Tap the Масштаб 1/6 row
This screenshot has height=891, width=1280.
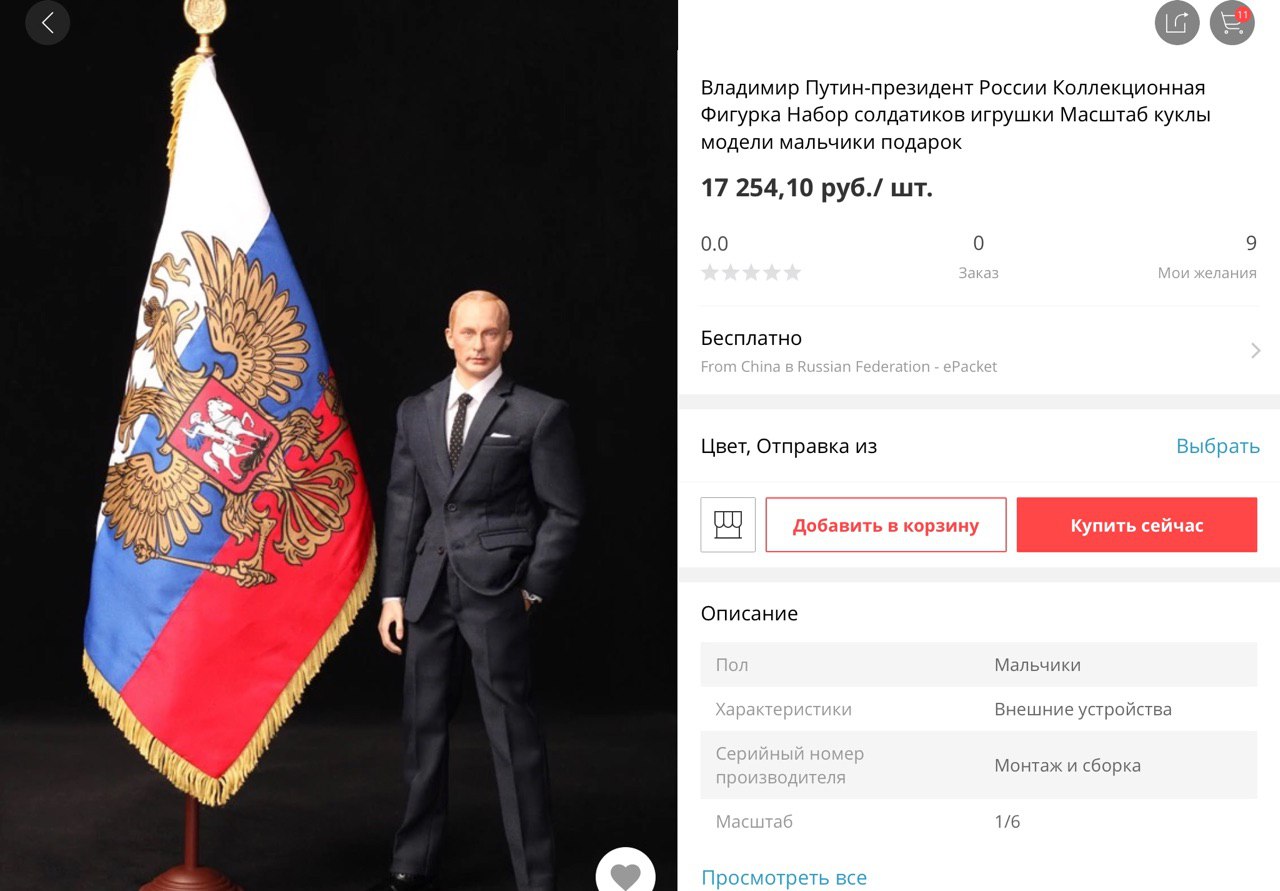click(979, 822)
